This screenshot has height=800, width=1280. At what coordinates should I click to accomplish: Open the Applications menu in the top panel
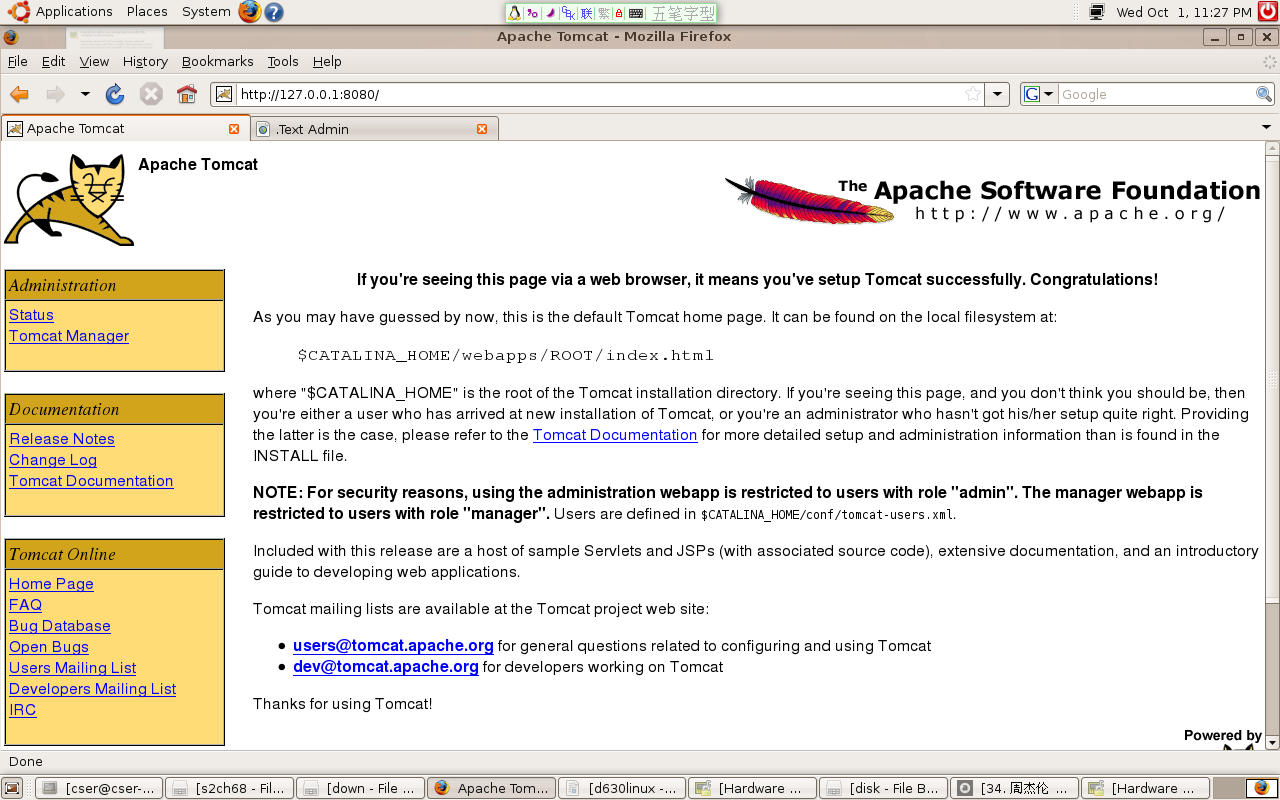pyautogui.click(x=63, y=12)
